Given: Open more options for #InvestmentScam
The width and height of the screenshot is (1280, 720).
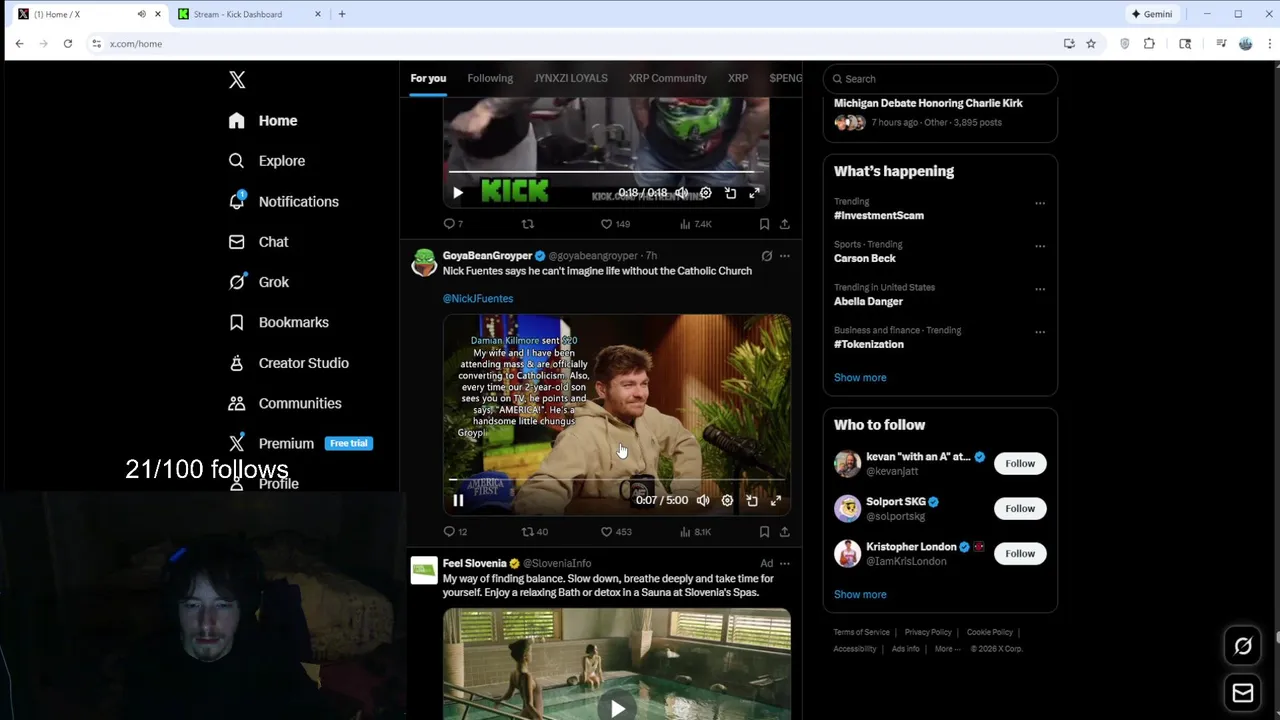Looking at the screenshot, I should coord(1040,203).
